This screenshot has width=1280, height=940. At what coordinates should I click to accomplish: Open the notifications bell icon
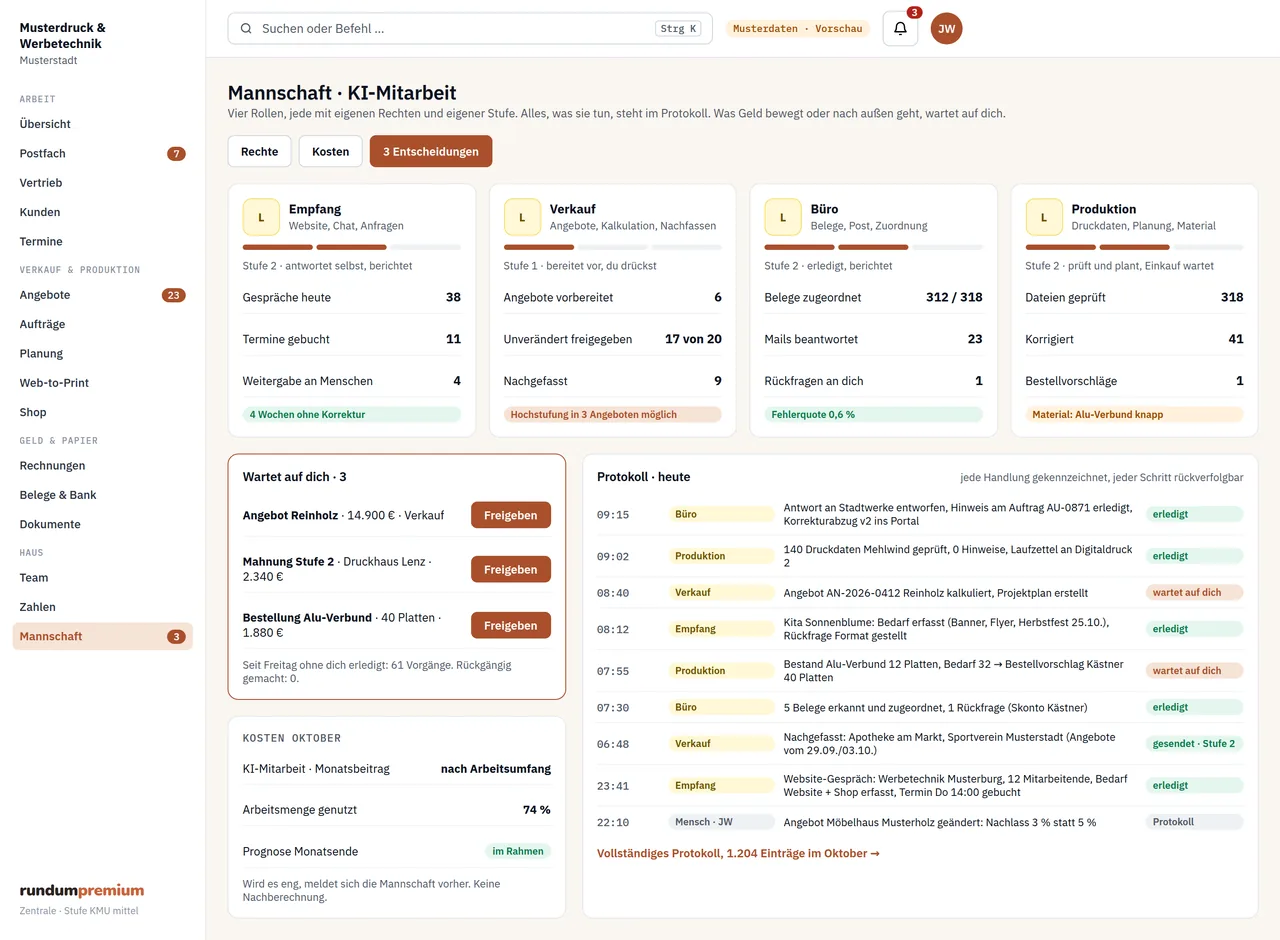900,28
